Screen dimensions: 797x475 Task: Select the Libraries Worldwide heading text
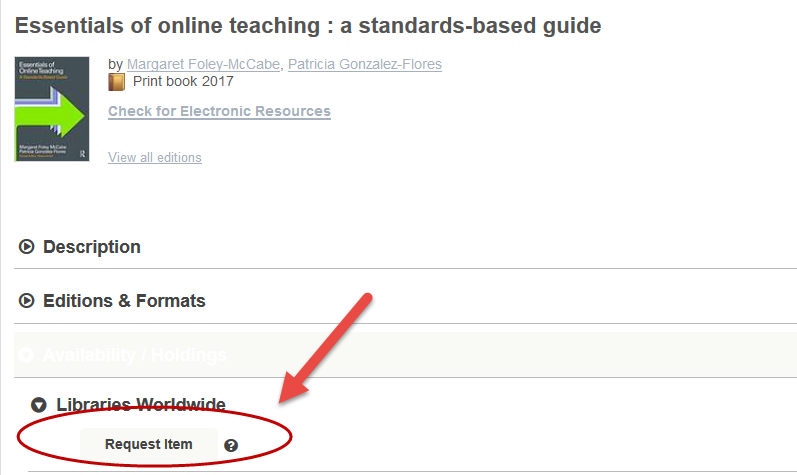[x=141, y=404]
